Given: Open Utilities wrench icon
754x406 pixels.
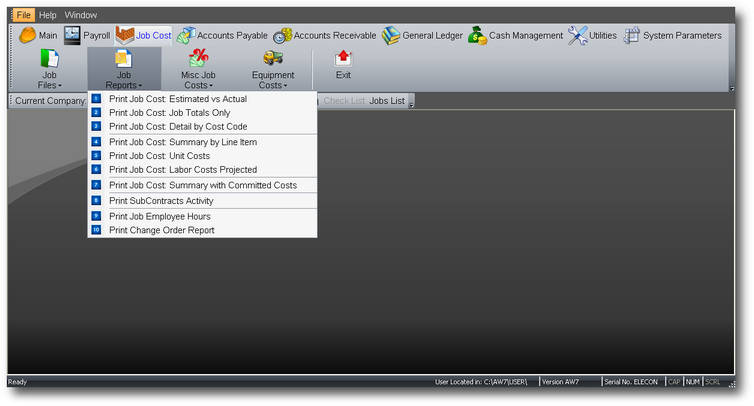Looking at the screenshot, I should 578,36.
